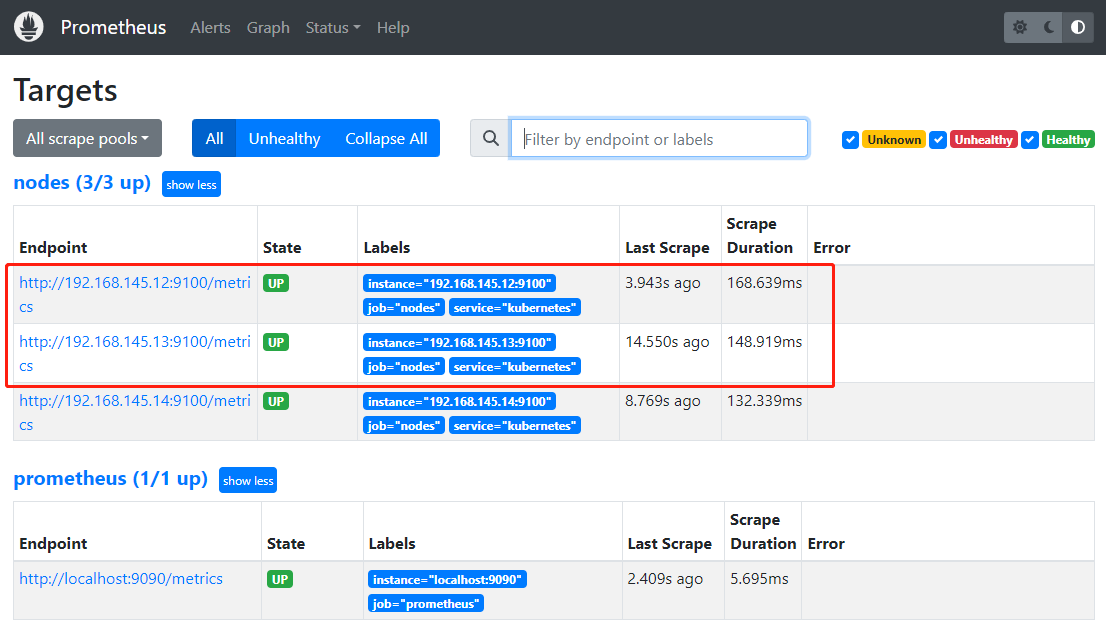This screenshot has height=628, width=1106.
Task: Click scrape duration 148.919ms
Action: (765, 342)
